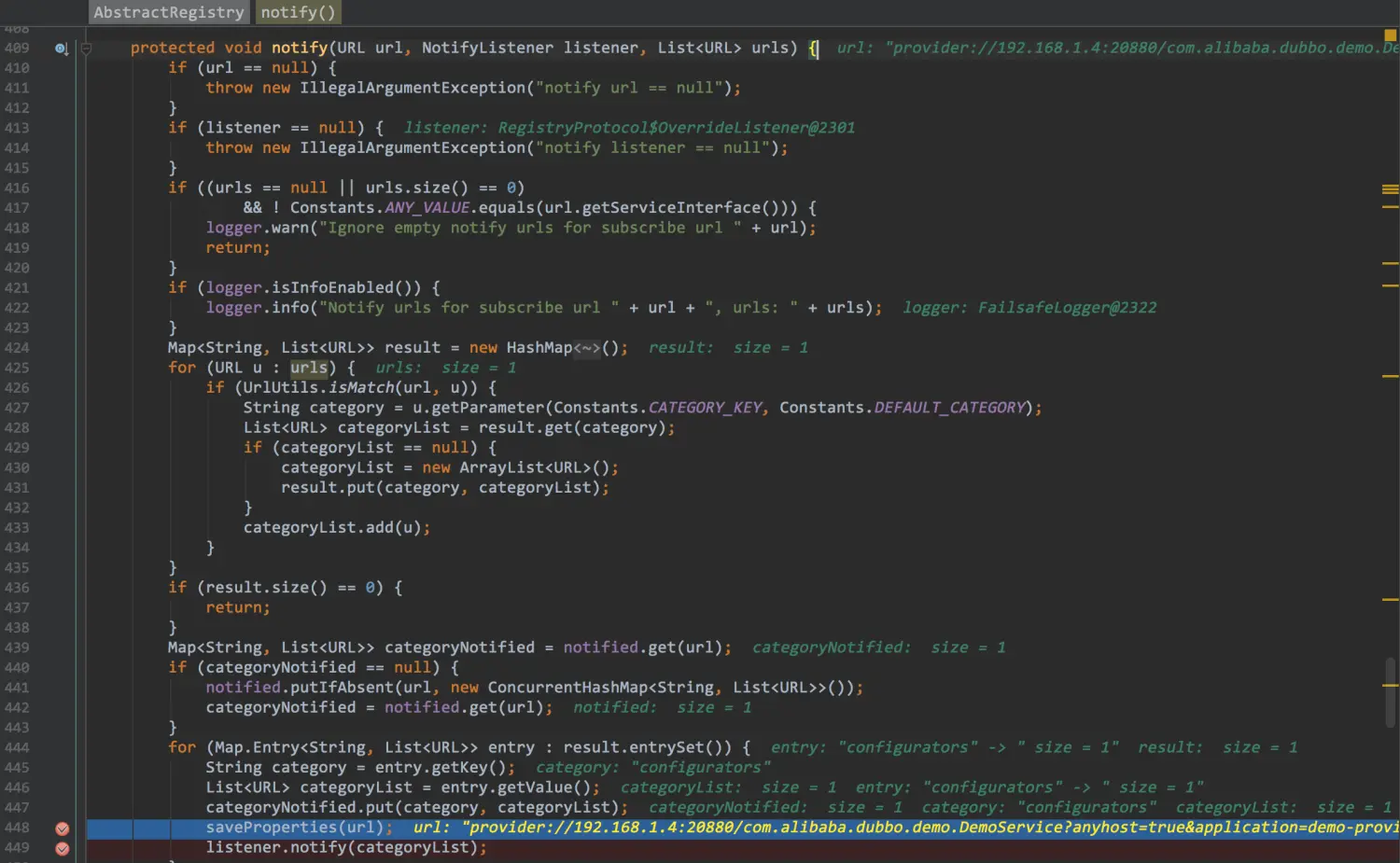1400x863 pixels.
Task: Expand the folded <~> diamond in HashMap
Action: (587, 348)
